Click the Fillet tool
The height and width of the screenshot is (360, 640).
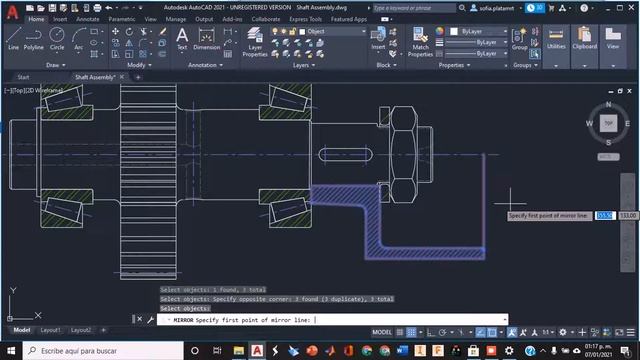pyautogui.click(x=143, y=42)
